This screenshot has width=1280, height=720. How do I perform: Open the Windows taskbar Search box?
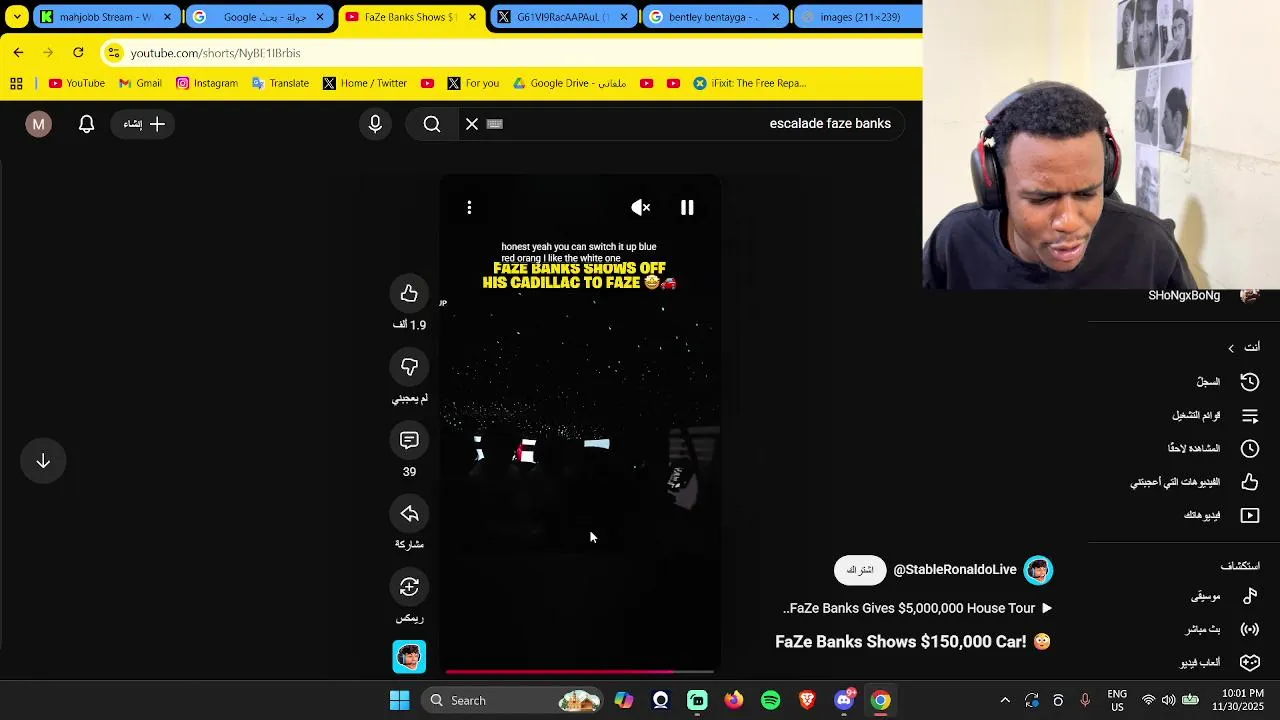pyautogui.click(x=513, y=700)
